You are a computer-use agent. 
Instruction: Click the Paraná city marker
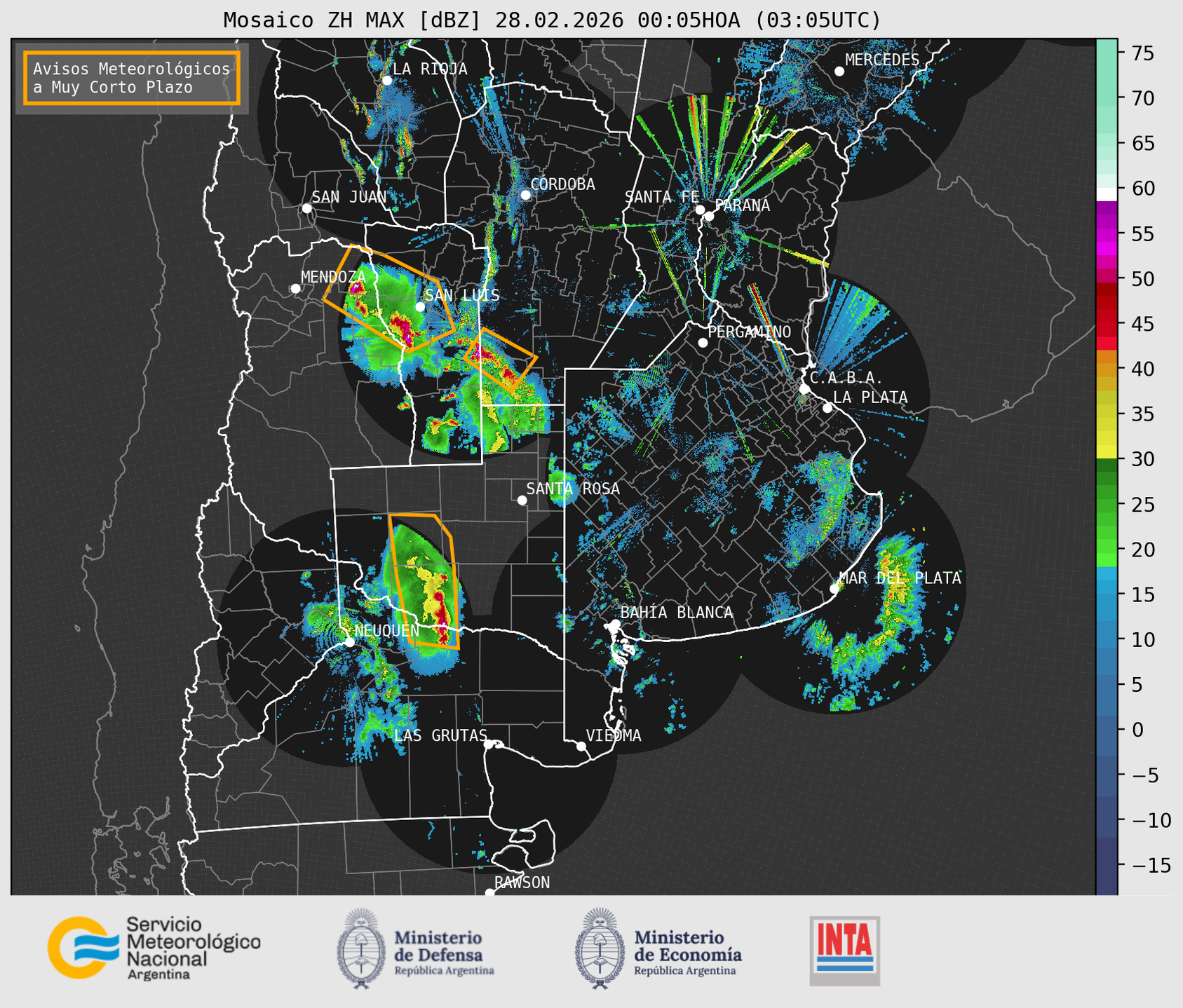point(710,216)
